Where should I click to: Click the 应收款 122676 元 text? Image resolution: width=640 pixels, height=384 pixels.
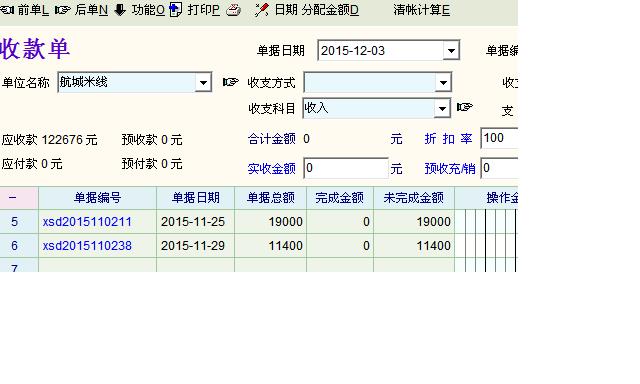(x=49, y=140)
